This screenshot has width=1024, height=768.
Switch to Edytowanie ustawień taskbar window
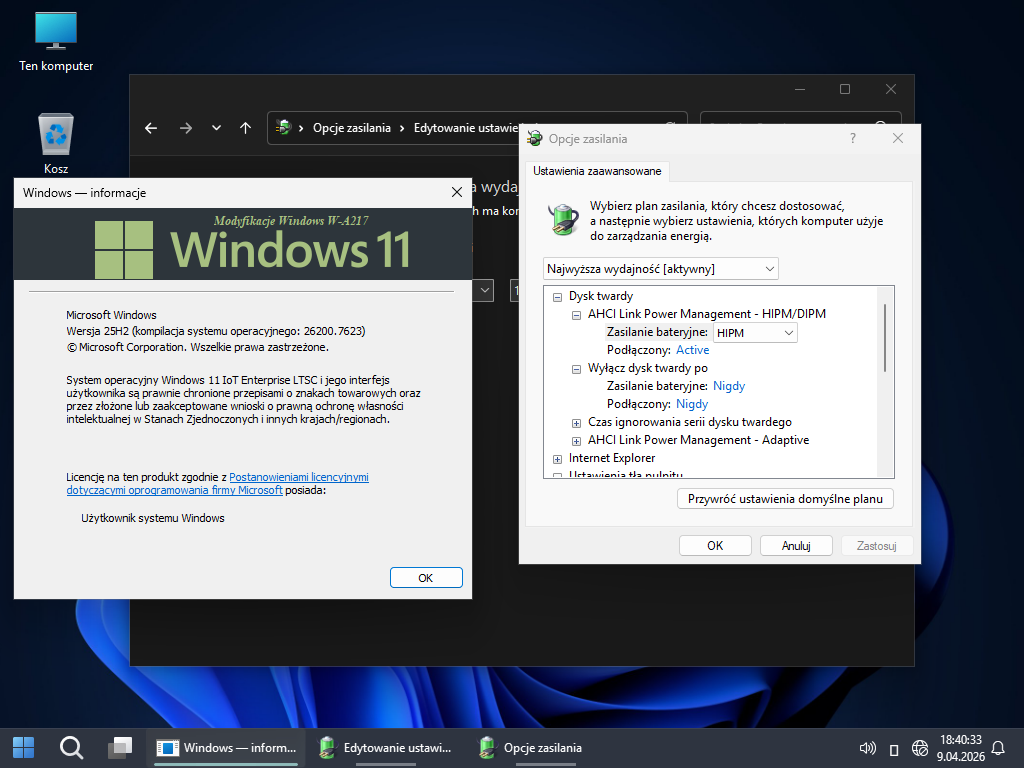pos(385,747)
